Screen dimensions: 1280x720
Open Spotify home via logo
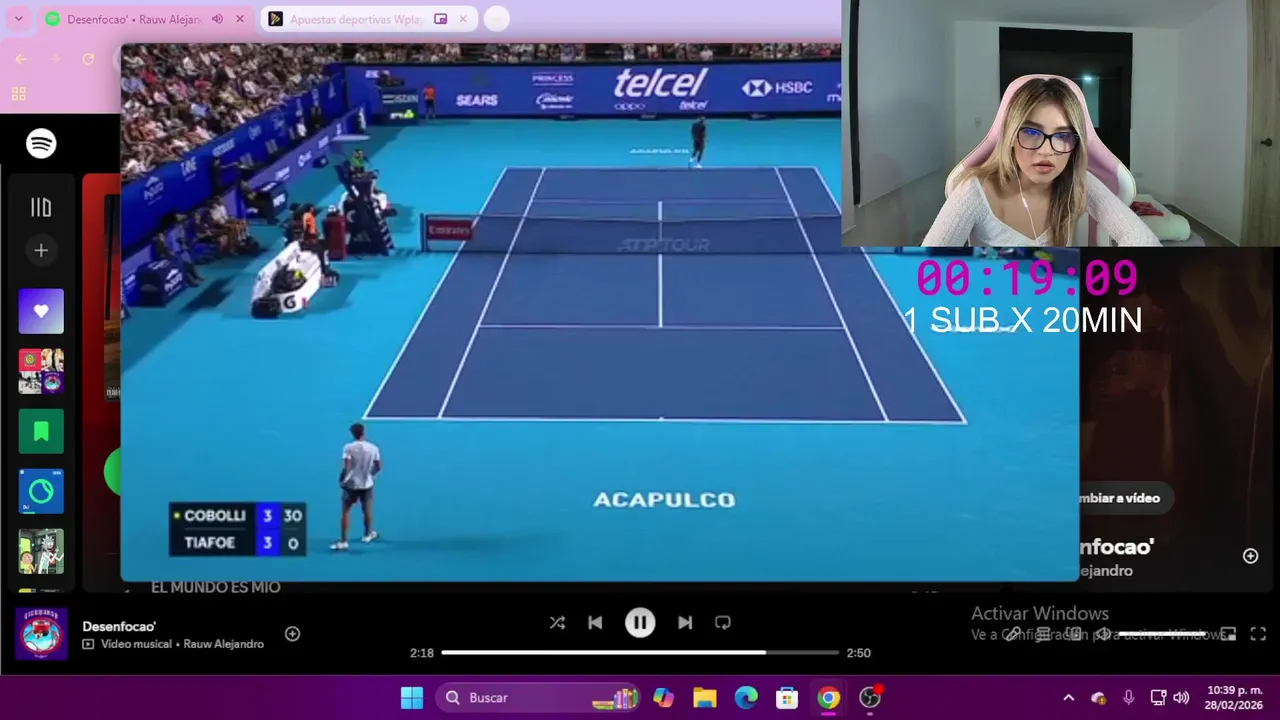[x=41, y=144]
